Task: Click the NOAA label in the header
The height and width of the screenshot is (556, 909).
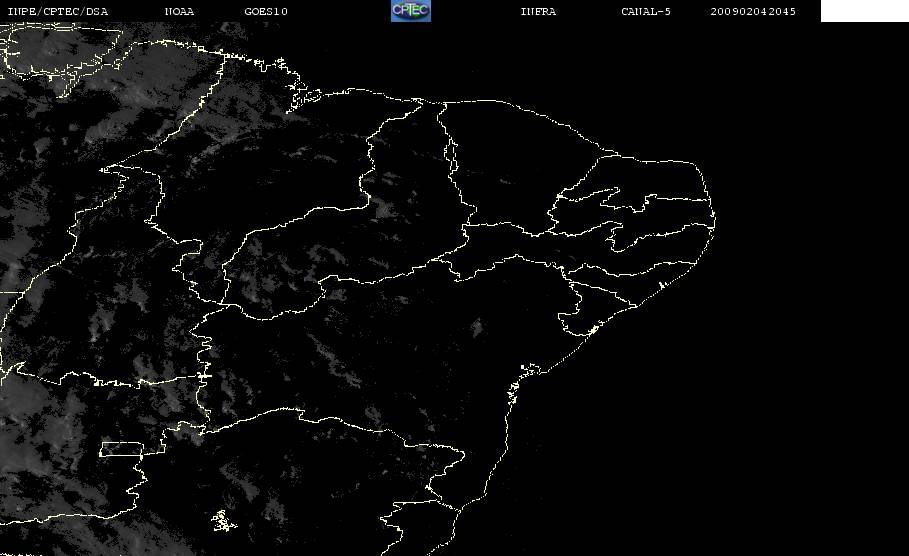Action: click(x=179, y=11)
